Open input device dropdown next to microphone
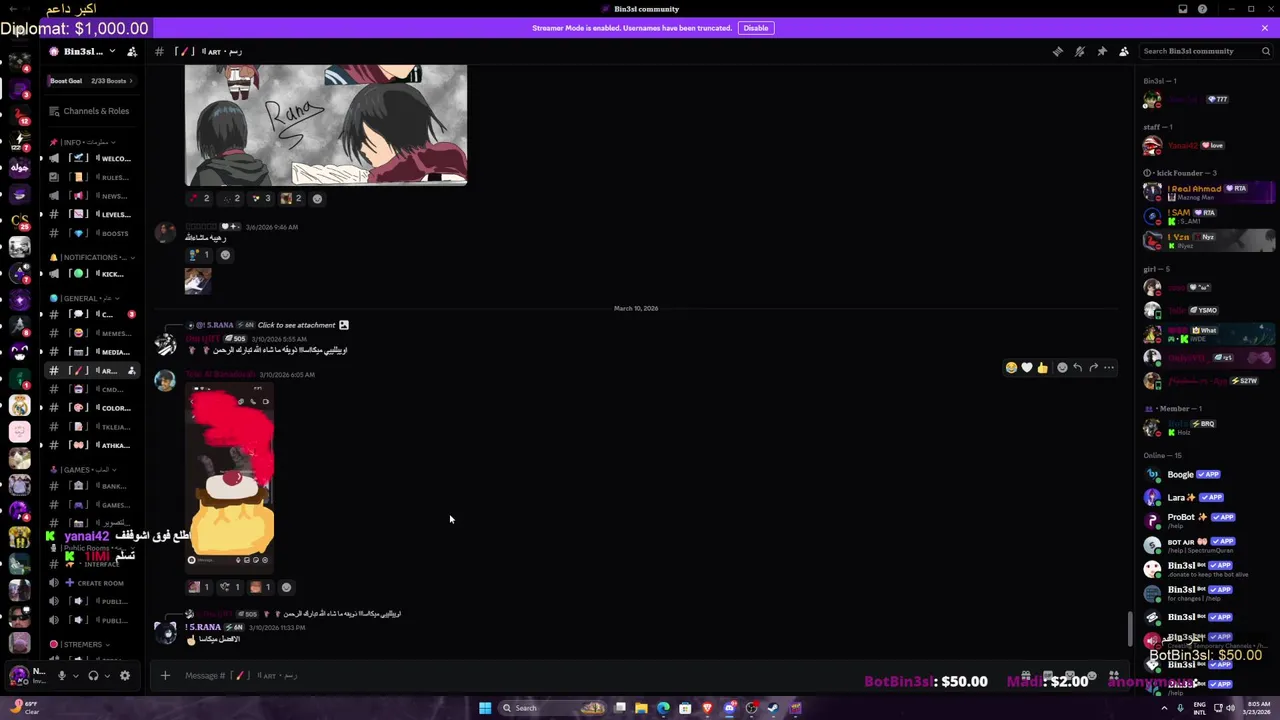This screenshot has height=720, width=1280. tap(75, 676)
